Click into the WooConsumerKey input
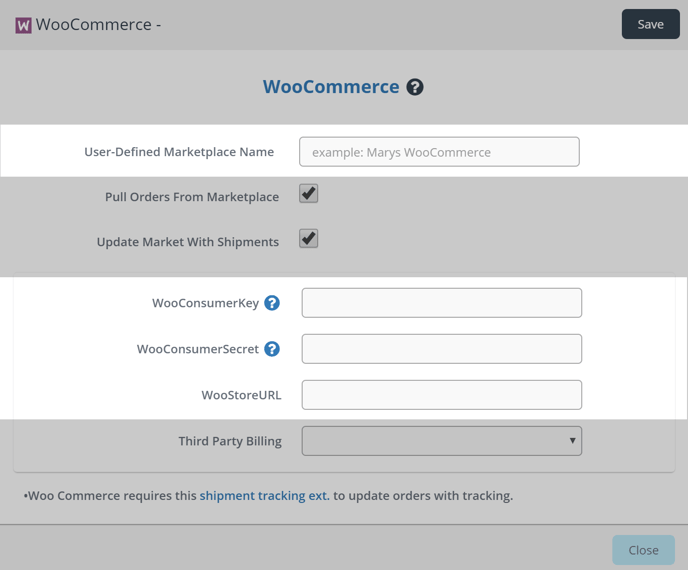The image size is (688, 570). click(x=441, y=303)
